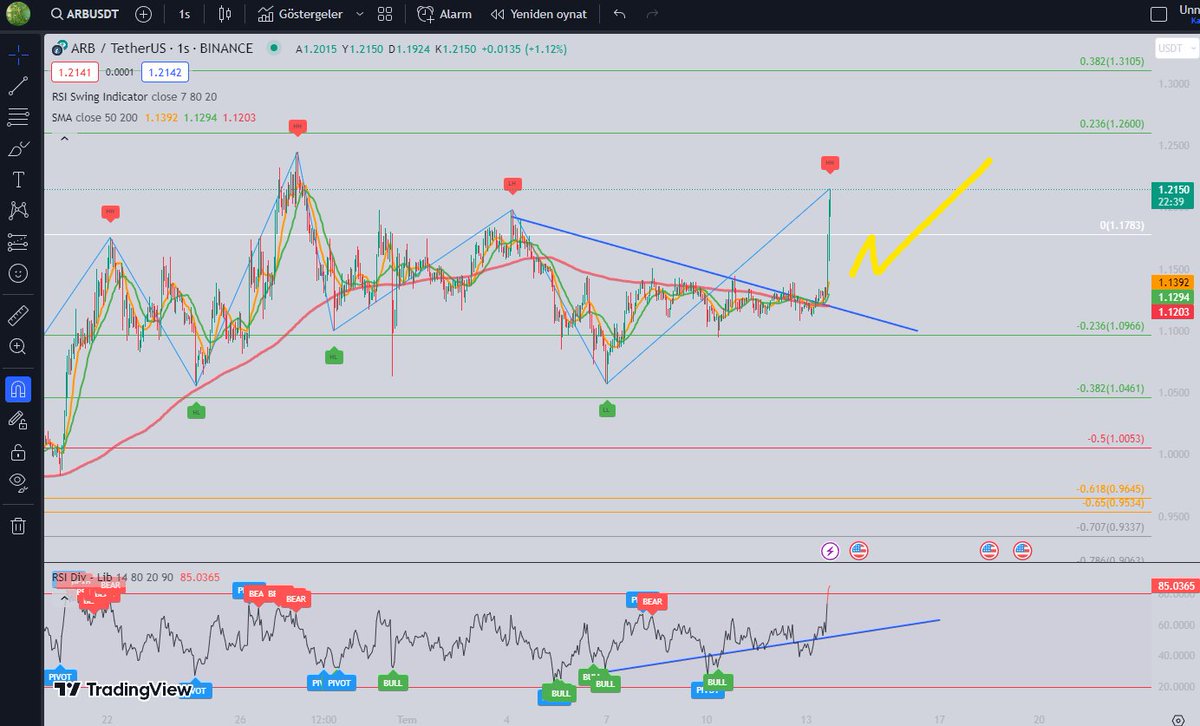Open the Fibonacci and Gann tools group

(x=18, y=117)
